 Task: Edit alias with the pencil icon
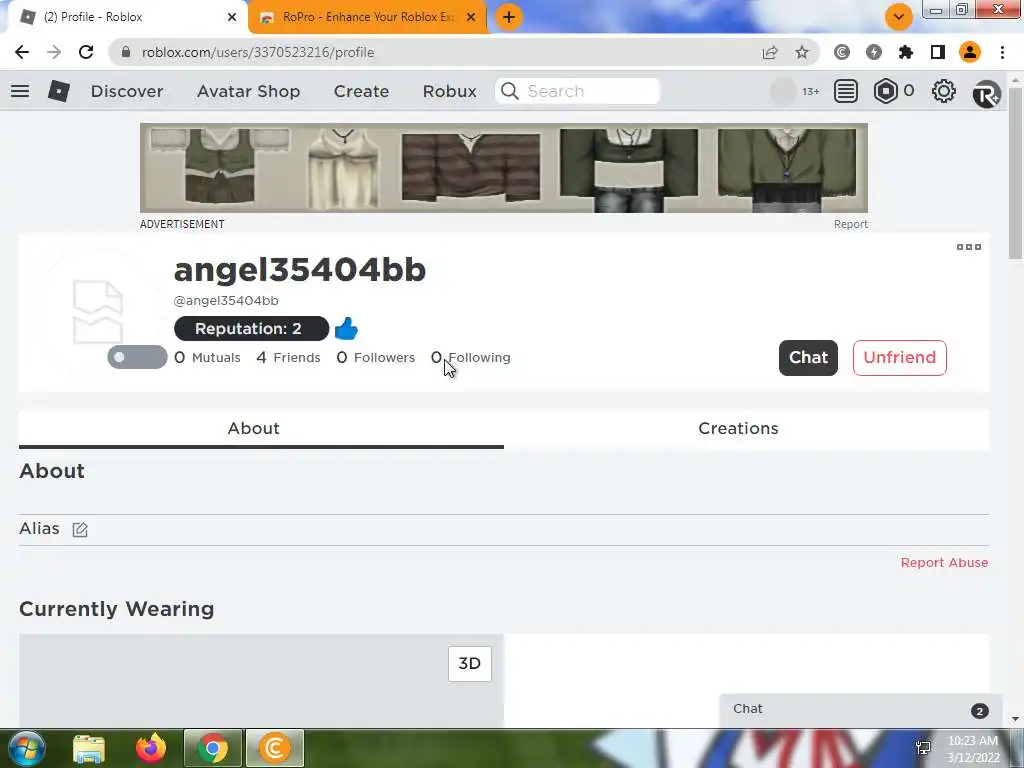tap(80, 529)
